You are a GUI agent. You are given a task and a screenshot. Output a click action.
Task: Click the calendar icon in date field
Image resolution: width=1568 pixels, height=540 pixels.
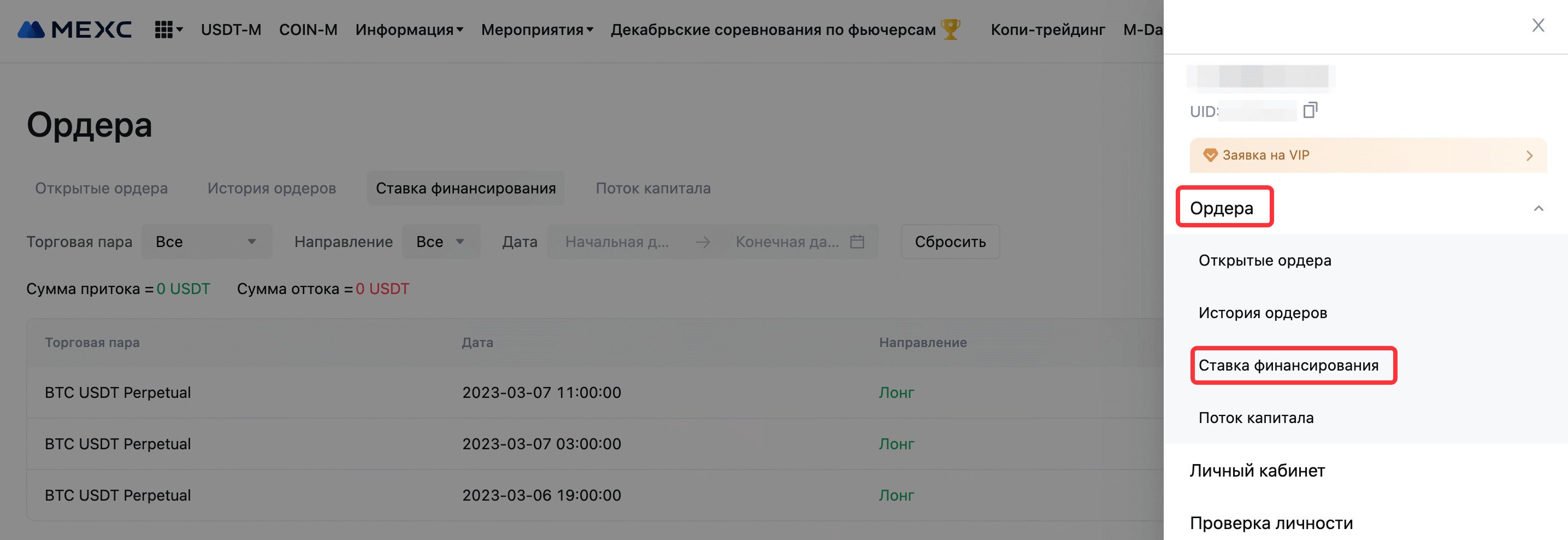[857, 242]
